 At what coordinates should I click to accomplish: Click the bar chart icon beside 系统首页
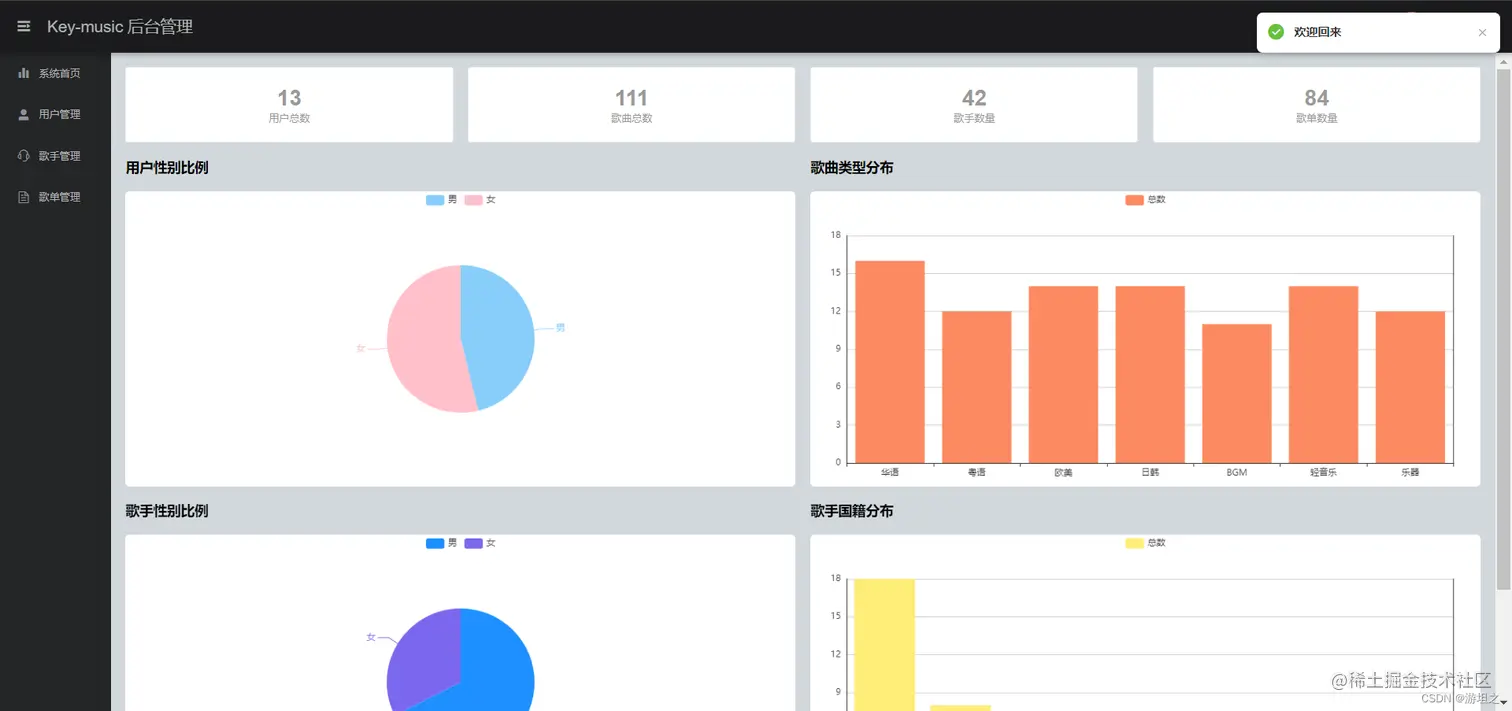24,73
